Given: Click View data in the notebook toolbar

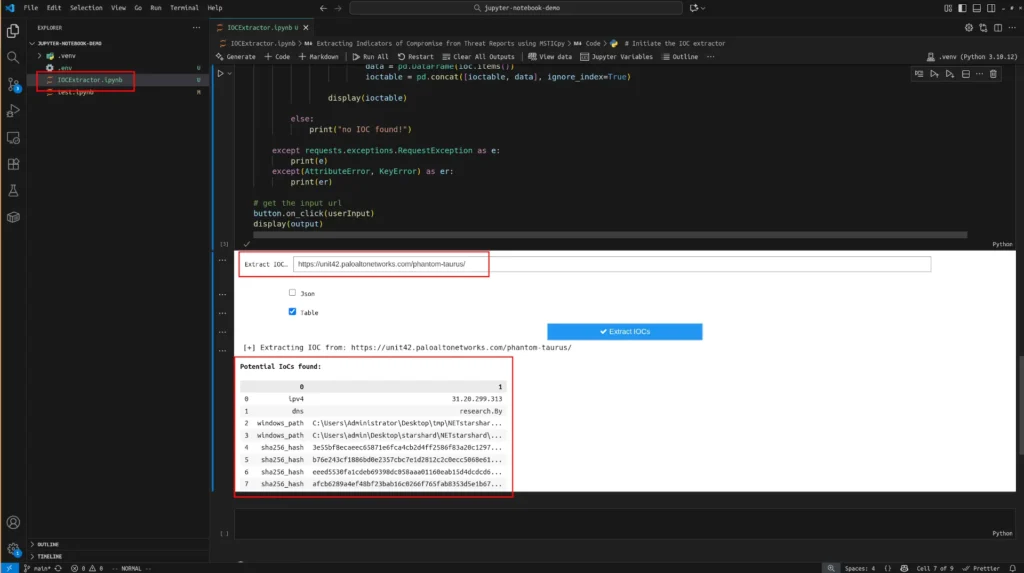Looking at the screenshot, I should (x=550, y=57).
